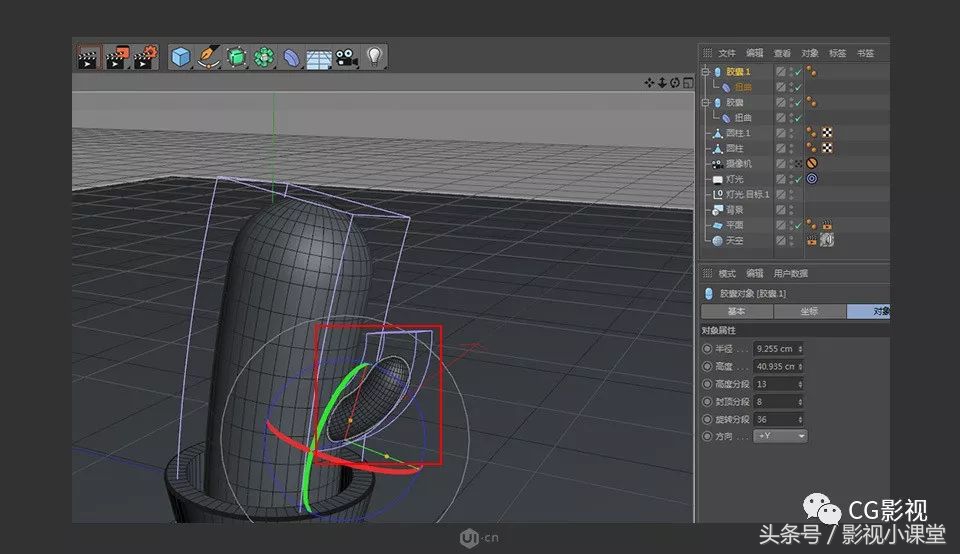Click the Camera object toolbar icon

[347, 58]
